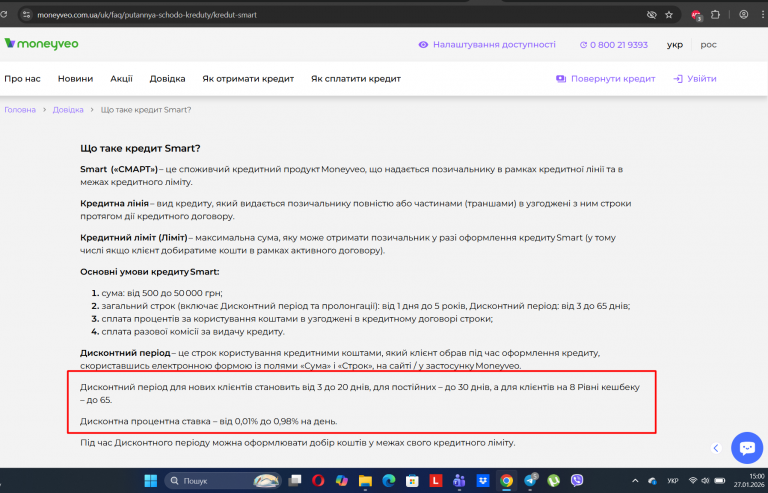Open battery status tray icon
Viewport: 768px width, 493px height.
[x=720, y=481]
